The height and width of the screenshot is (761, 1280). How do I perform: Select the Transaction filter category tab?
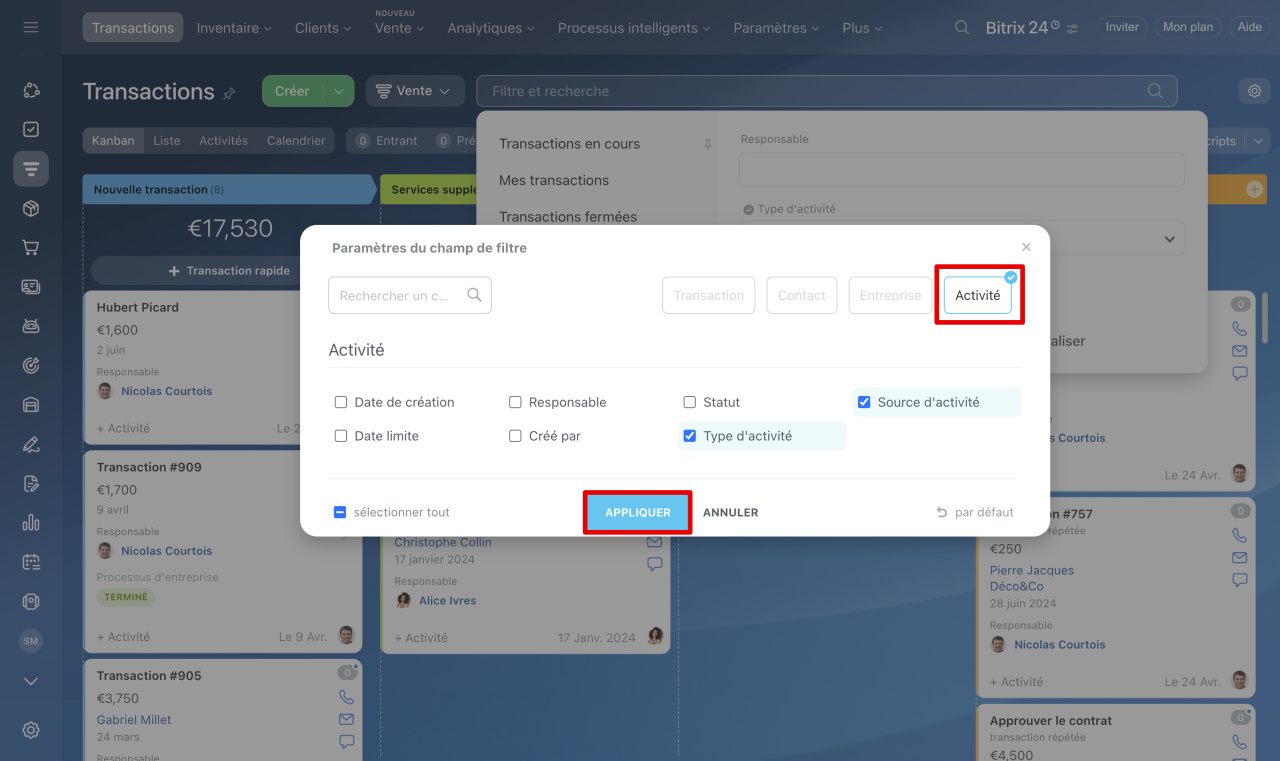coord(709,295)
